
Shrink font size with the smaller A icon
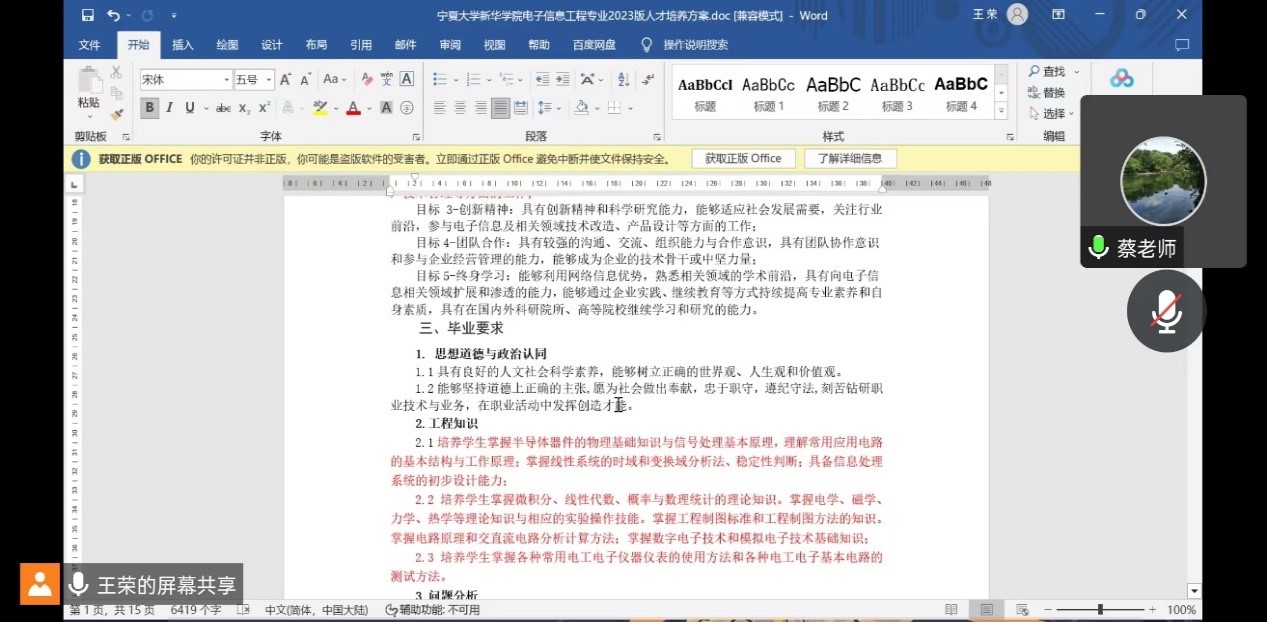[303, 79]
